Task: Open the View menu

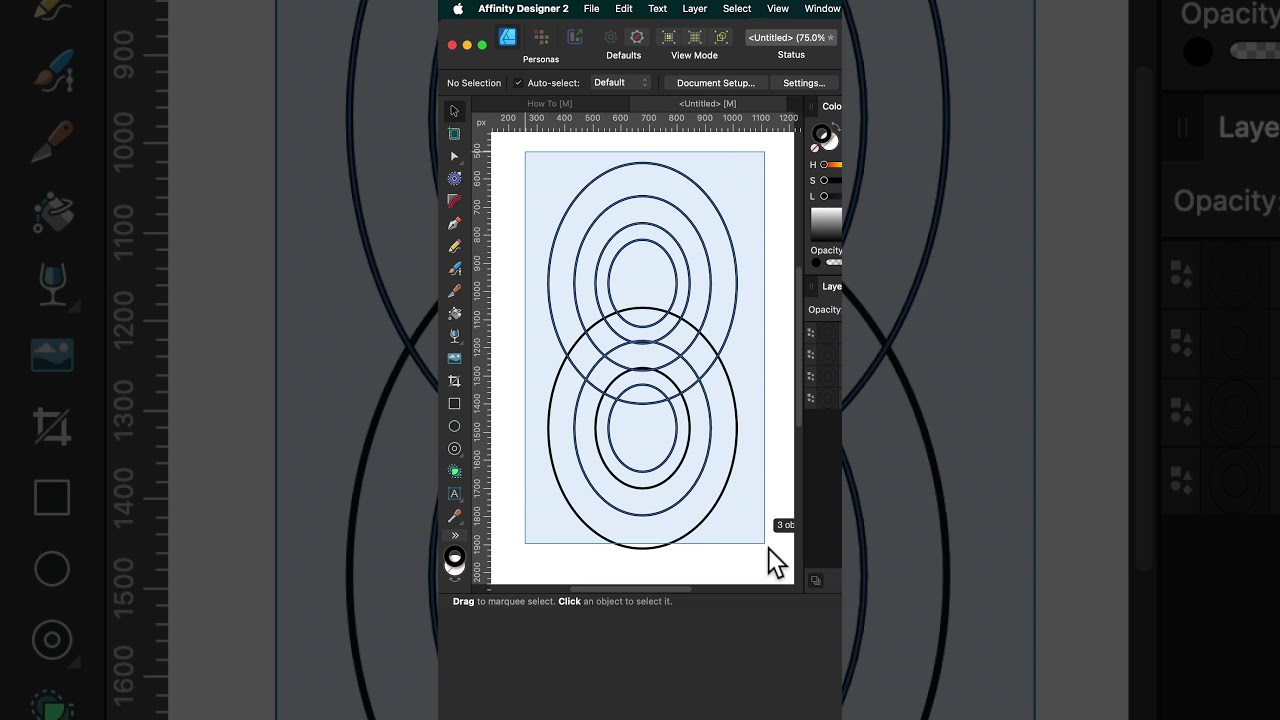Action: [778, 9]
